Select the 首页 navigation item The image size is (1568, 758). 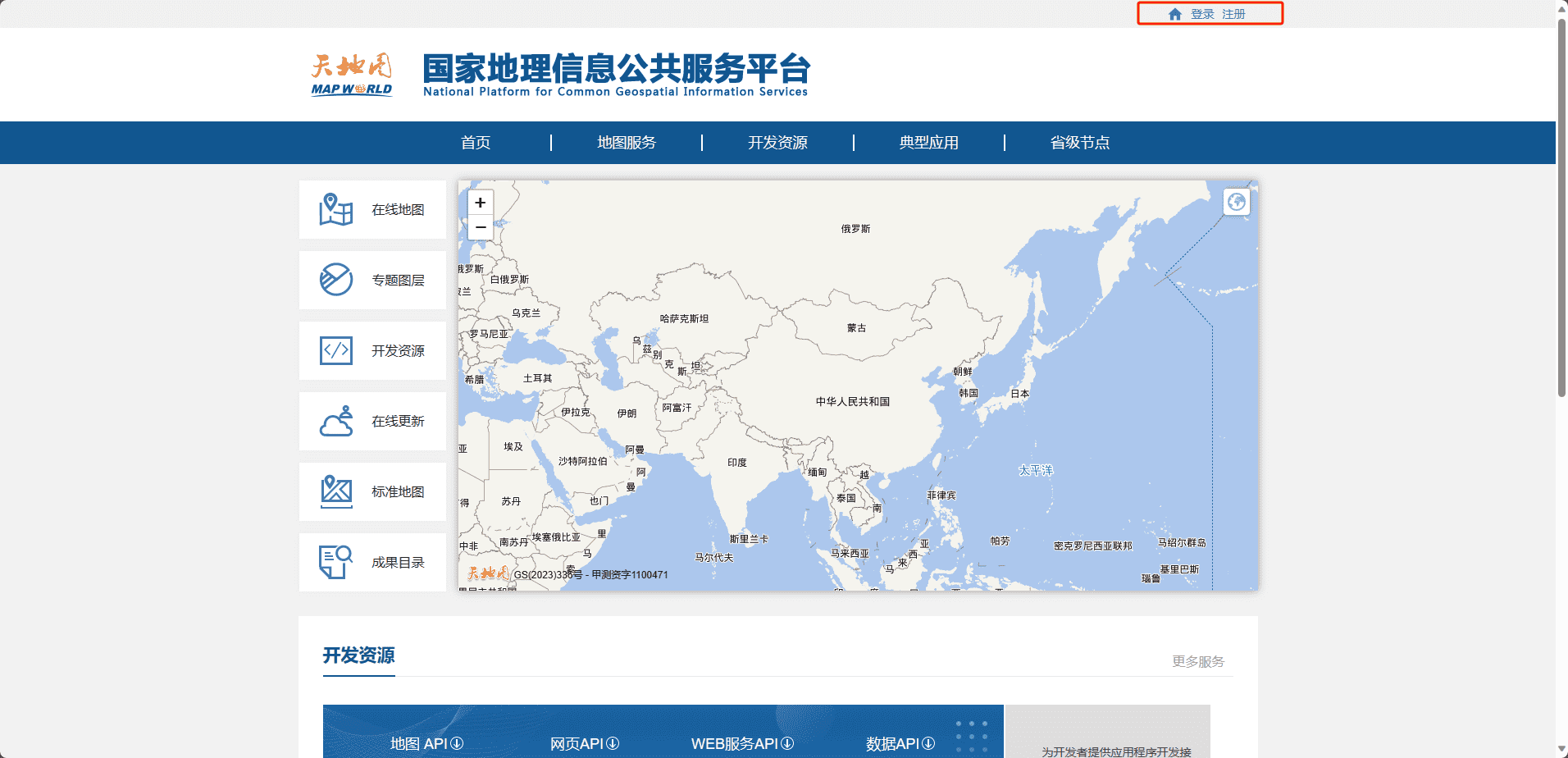tap(476, 143)
